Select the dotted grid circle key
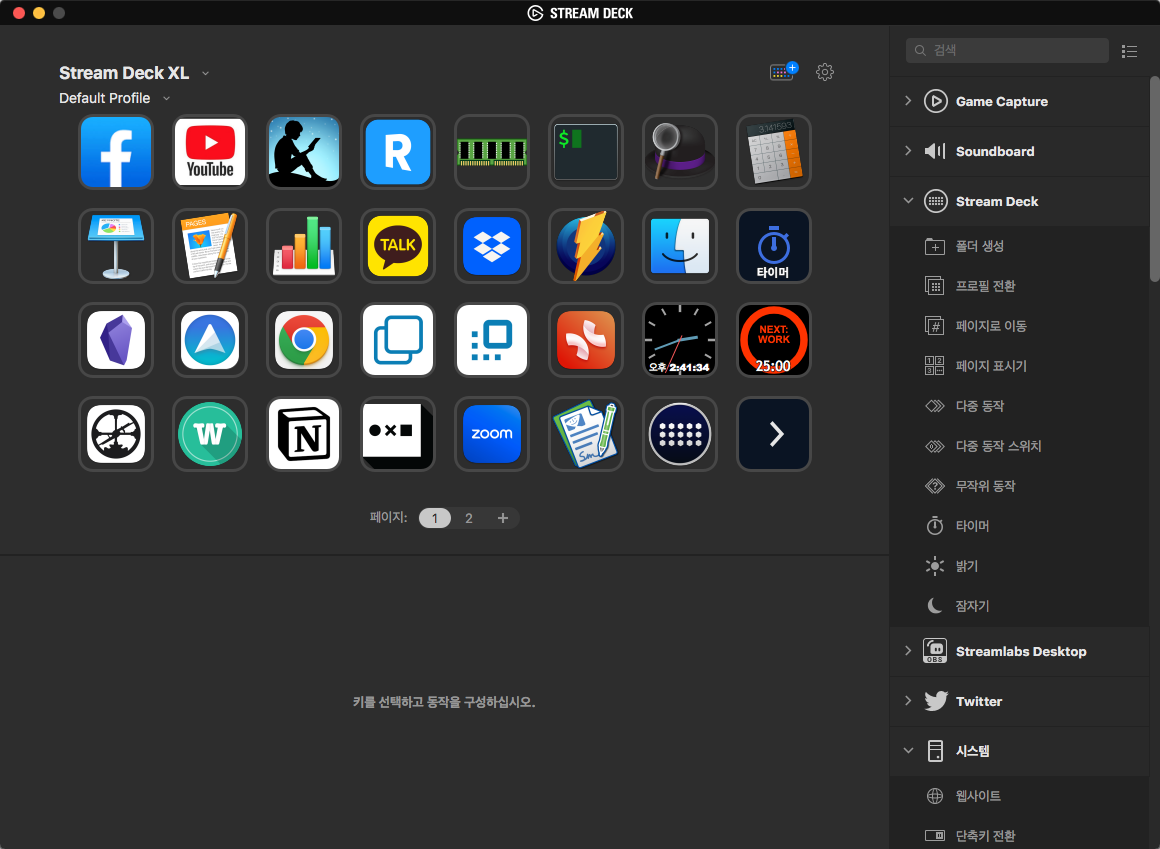Image resolution: width=1160 pixels, height=849 pixels. click(680, 434)
